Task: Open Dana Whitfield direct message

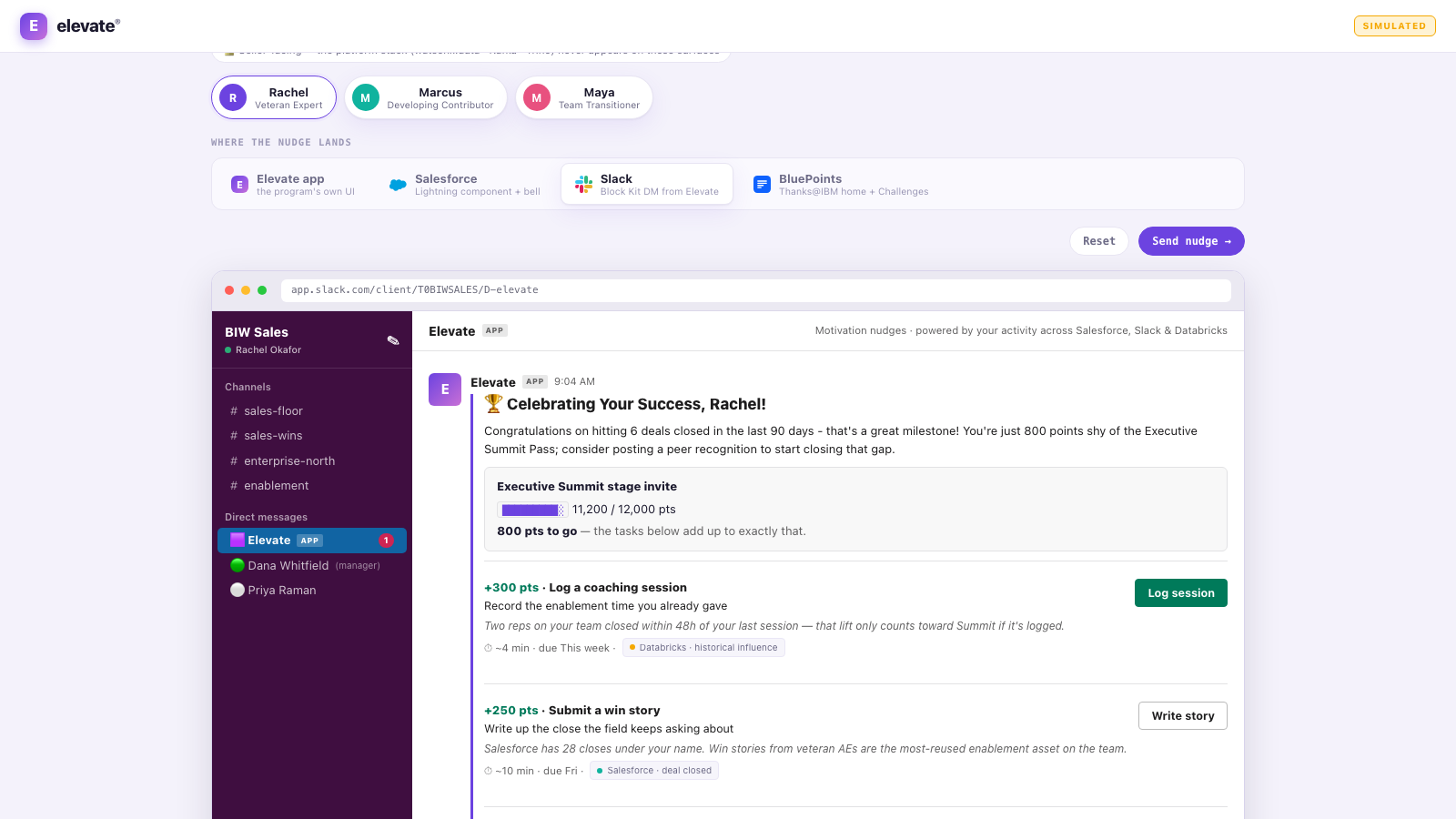Action: coord(312,565)
